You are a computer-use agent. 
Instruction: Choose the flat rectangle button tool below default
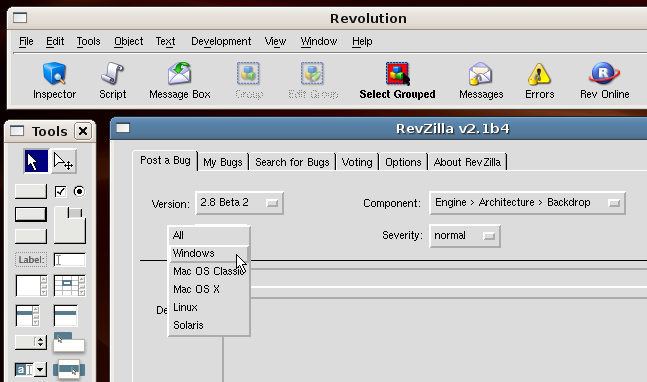(x=31, y=237)
